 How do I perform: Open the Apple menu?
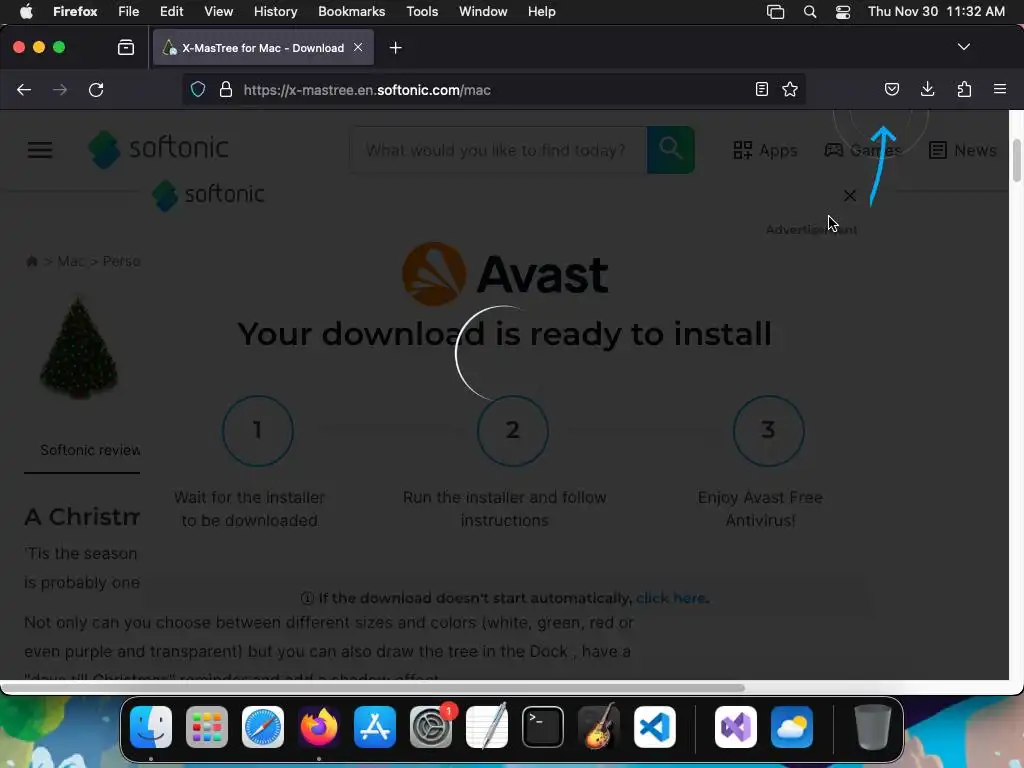click(26, 11)
